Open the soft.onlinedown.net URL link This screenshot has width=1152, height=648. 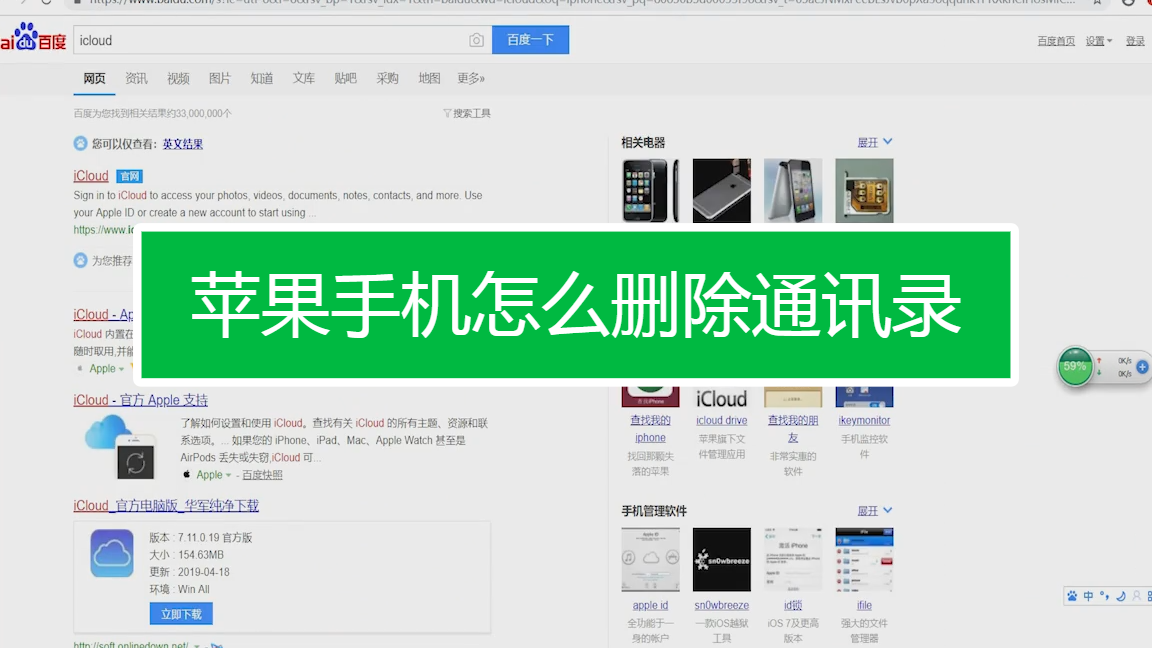click(131, 644)
